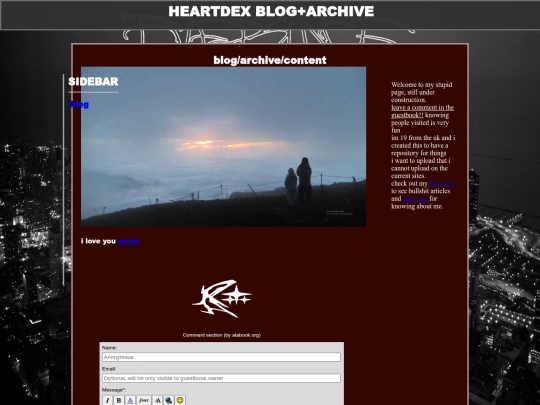Open the about me link
The height and width of the screenshot is (405, 540).
coord(415,199)
